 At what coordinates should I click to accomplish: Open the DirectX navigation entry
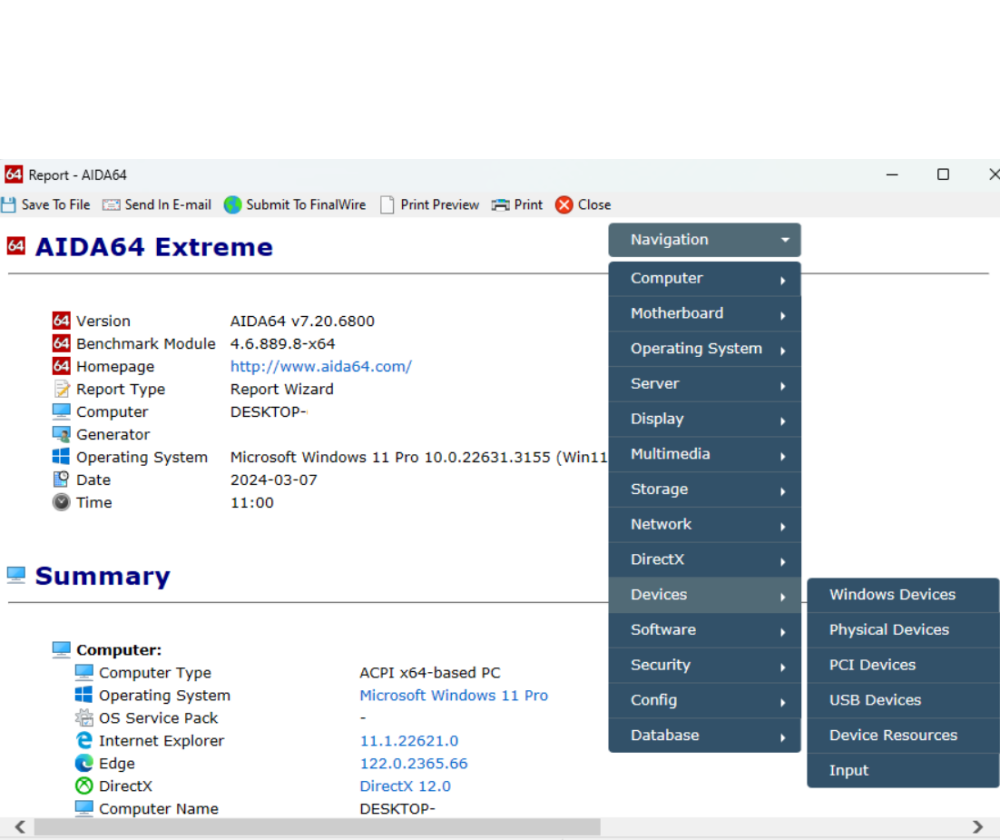704,559
